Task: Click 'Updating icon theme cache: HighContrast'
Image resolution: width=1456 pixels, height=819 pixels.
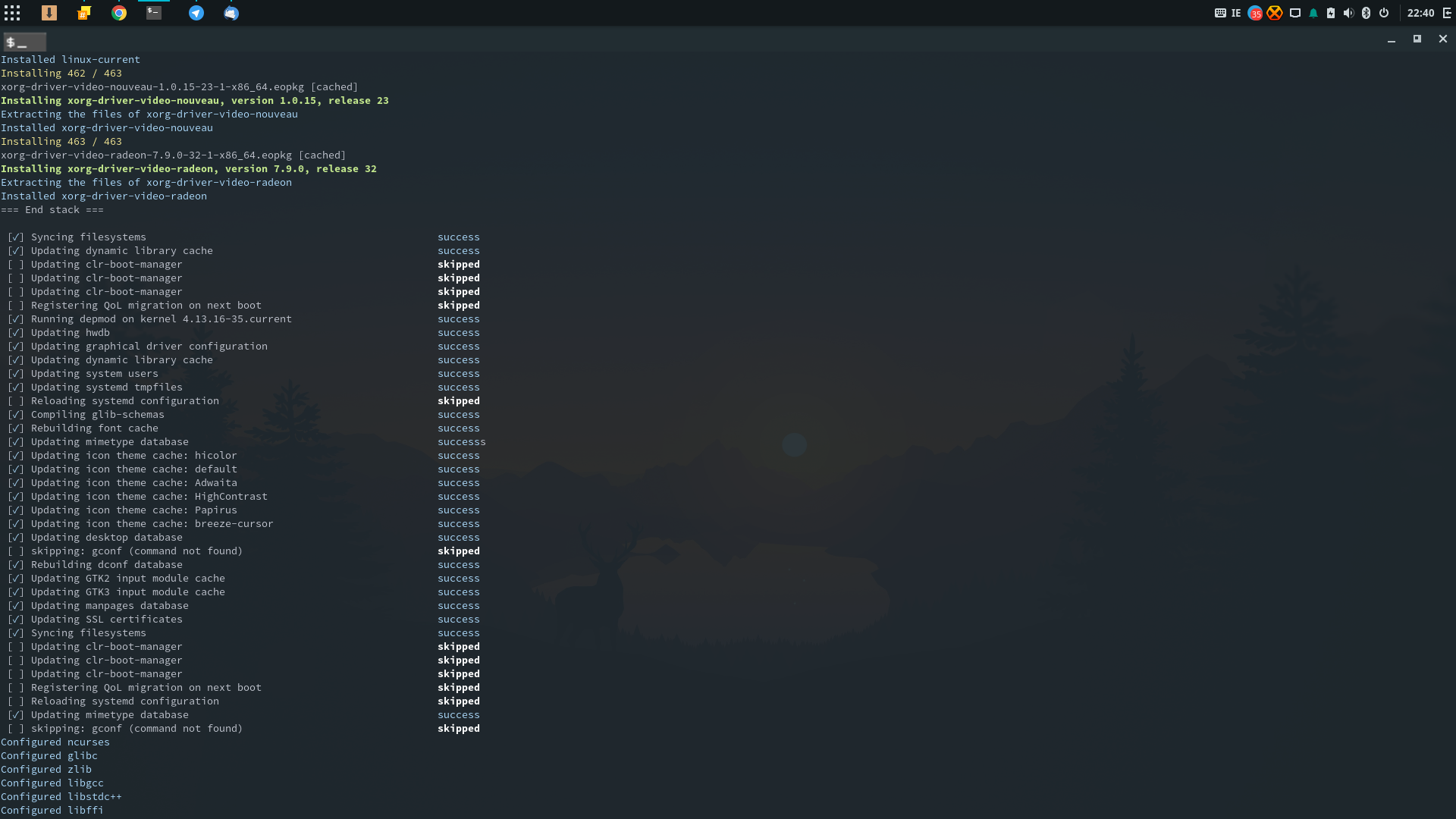Action: pos(149,496)
